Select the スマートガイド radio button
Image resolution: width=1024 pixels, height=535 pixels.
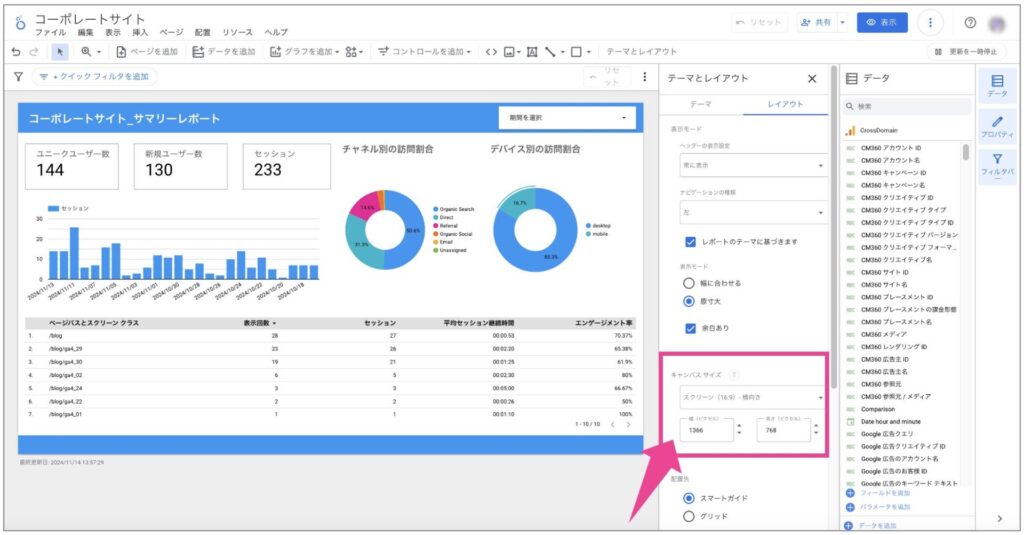(x=688, y=498)
